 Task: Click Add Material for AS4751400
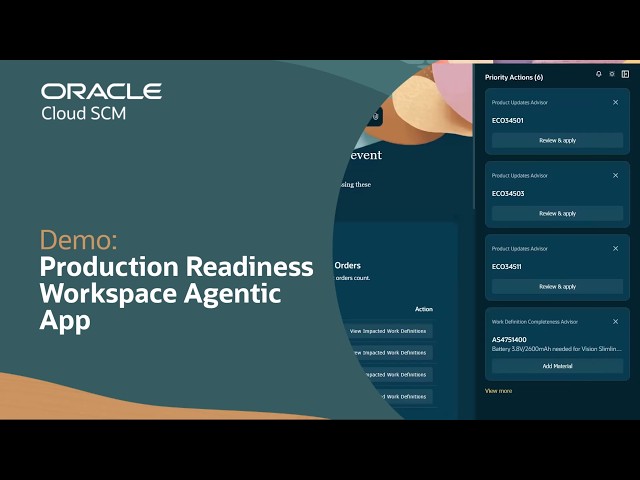[557, 366]
